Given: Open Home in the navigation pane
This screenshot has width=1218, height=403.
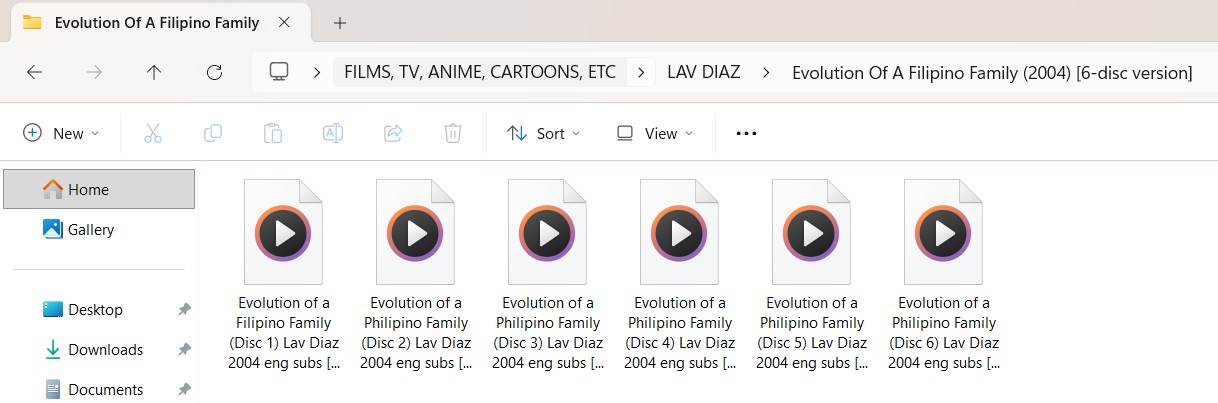Looking at the screenshot, I should click(99, 189).
